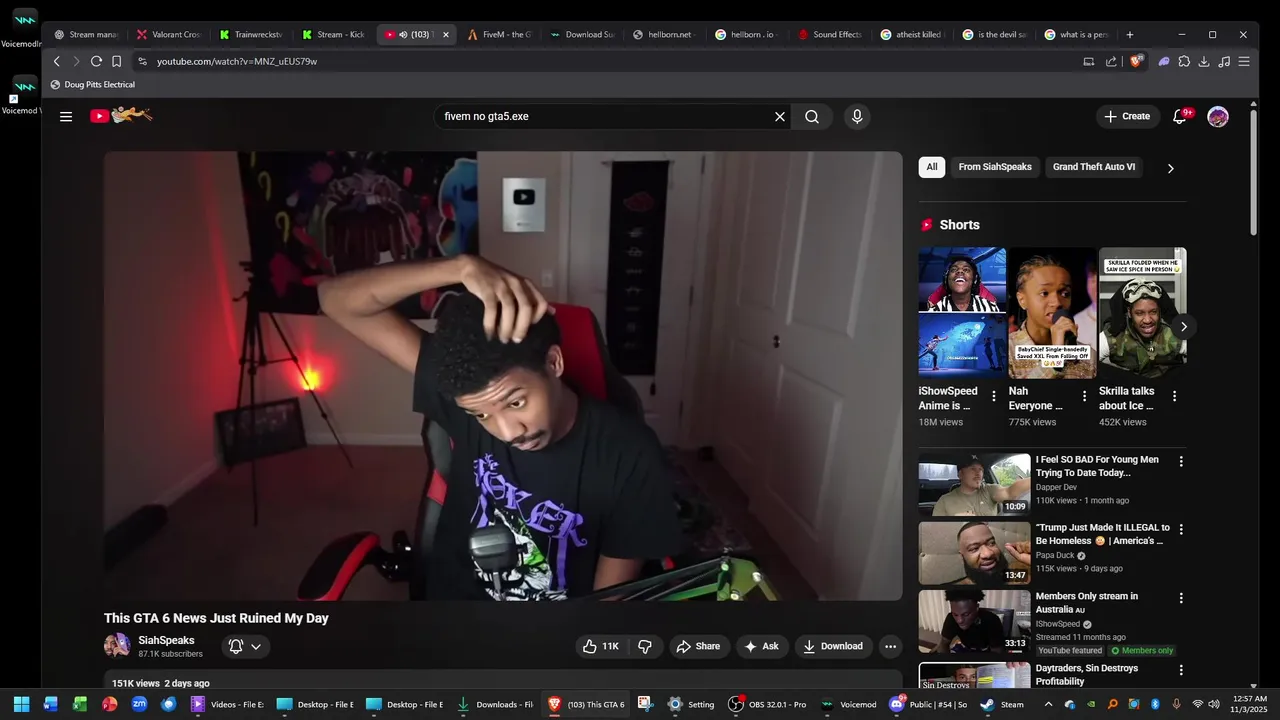Reload the page in browser toolbar

pyautogui.click(x=96, y=61)
